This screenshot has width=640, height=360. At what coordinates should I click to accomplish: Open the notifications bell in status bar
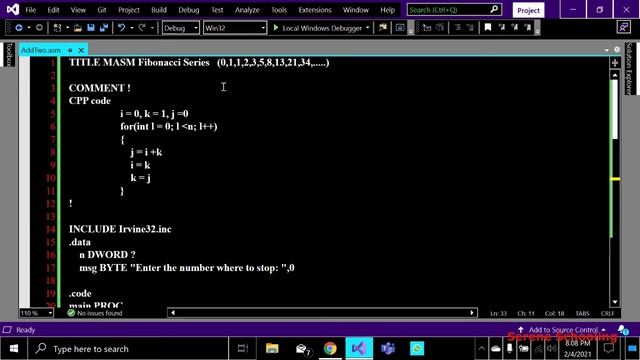point(622,330)
